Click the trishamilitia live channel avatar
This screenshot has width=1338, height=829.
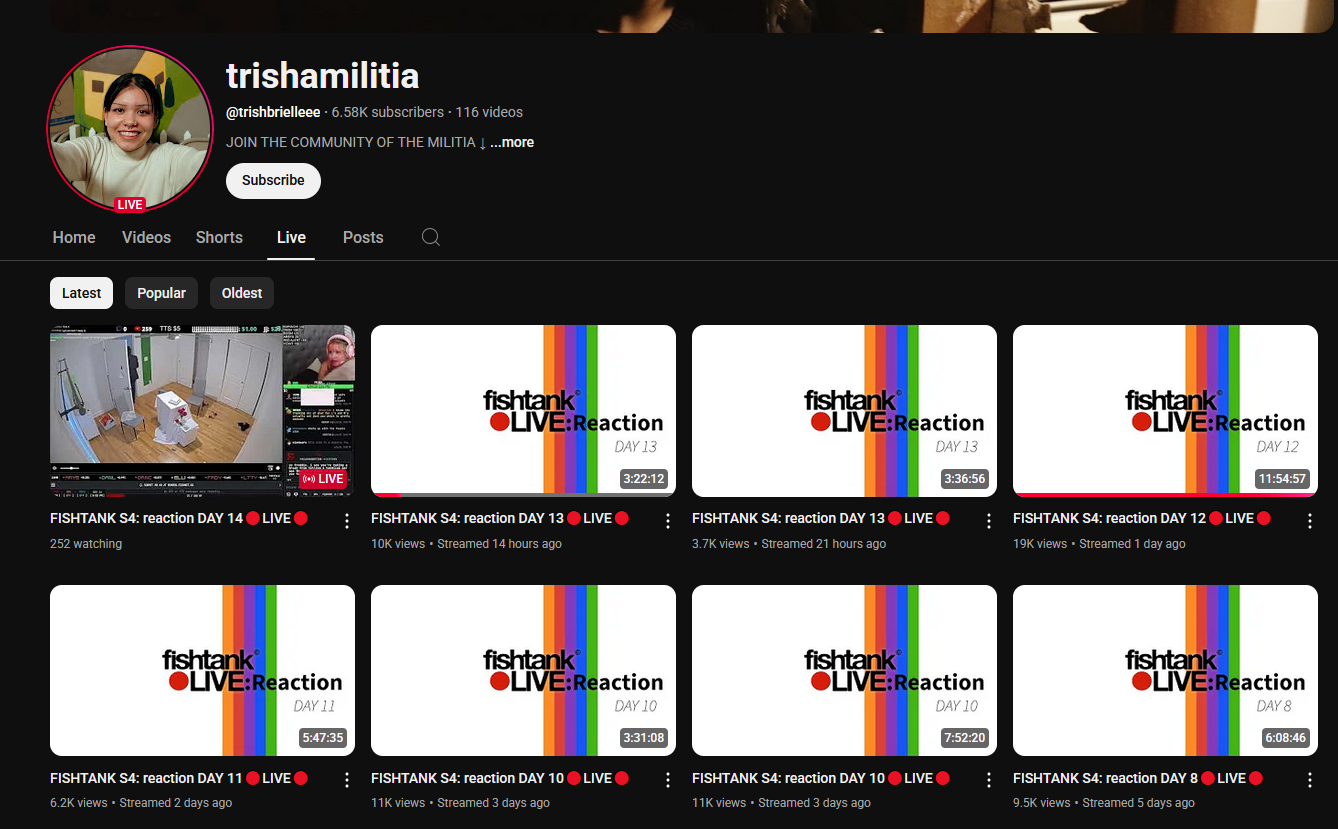click(x=130, y=129)
